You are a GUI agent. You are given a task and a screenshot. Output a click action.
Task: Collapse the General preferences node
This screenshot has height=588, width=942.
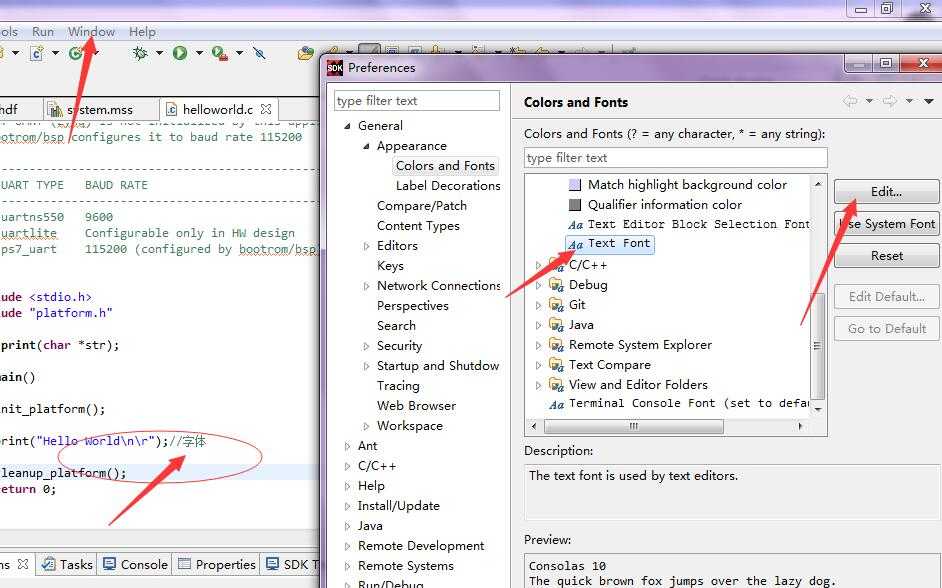tap(347, 126)
